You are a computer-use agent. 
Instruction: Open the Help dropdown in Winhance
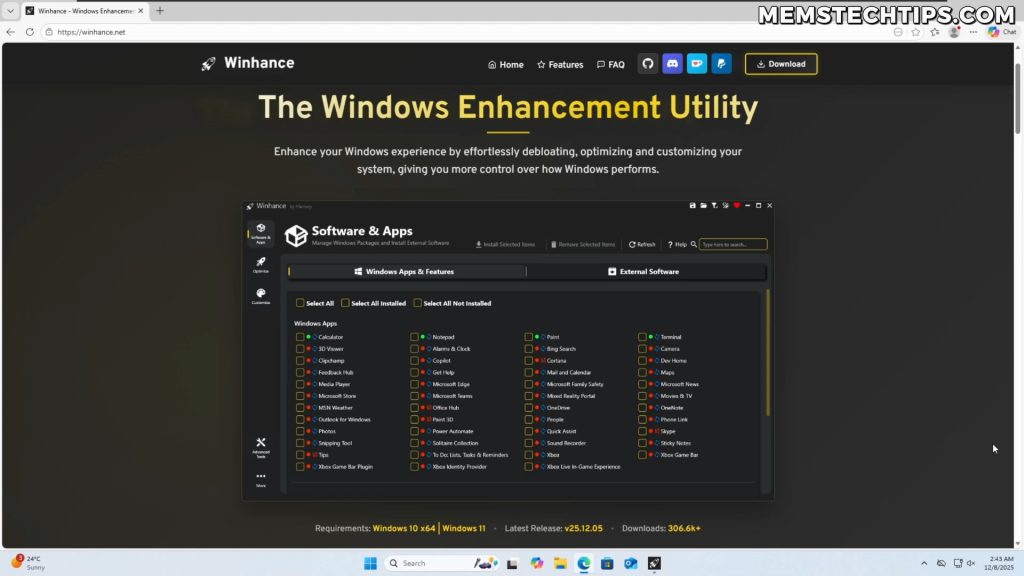pyautogui.click(x=678, y=244)
